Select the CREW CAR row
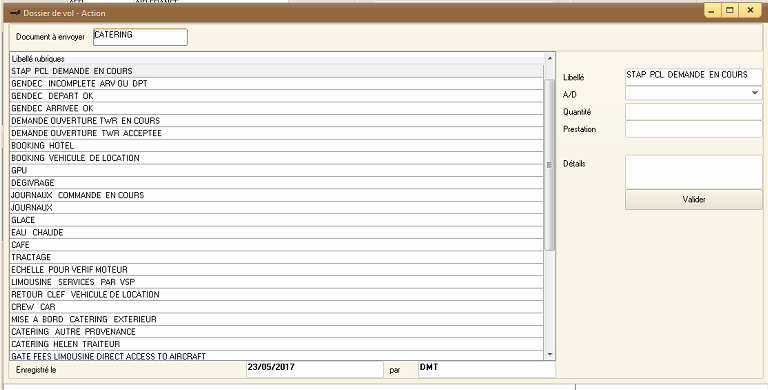The height and width of the screenshot is (390, 768). (x=277, y=307)
